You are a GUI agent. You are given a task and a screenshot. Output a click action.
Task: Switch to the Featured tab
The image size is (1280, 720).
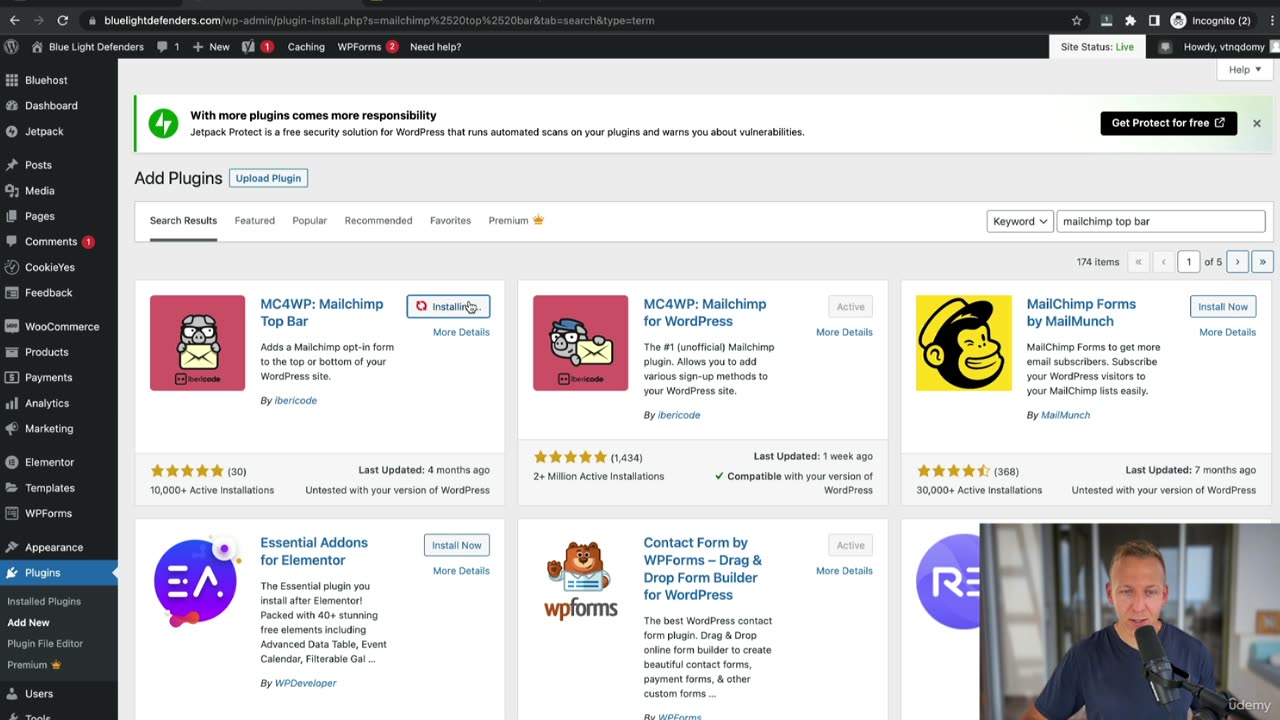click(x=254, y=220)
